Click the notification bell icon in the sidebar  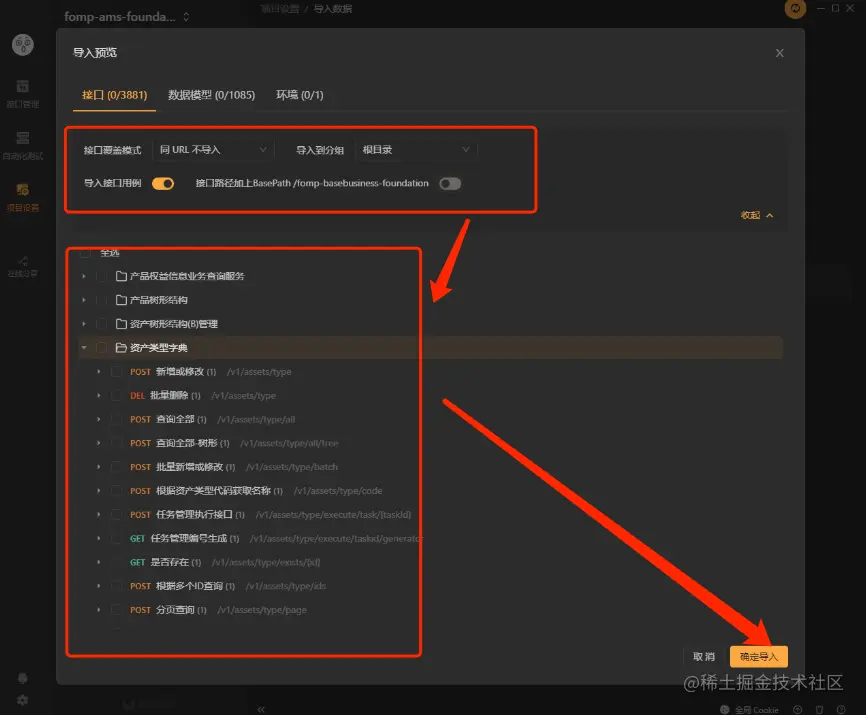click(23, 678)
